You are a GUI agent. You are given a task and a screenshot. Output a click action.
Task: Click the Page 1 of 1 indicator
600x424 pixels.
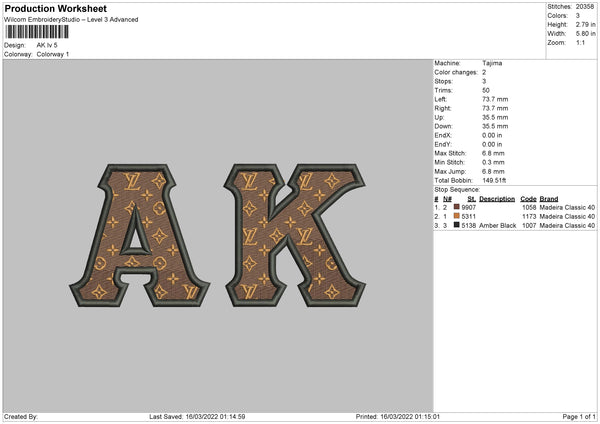(579, 416)
